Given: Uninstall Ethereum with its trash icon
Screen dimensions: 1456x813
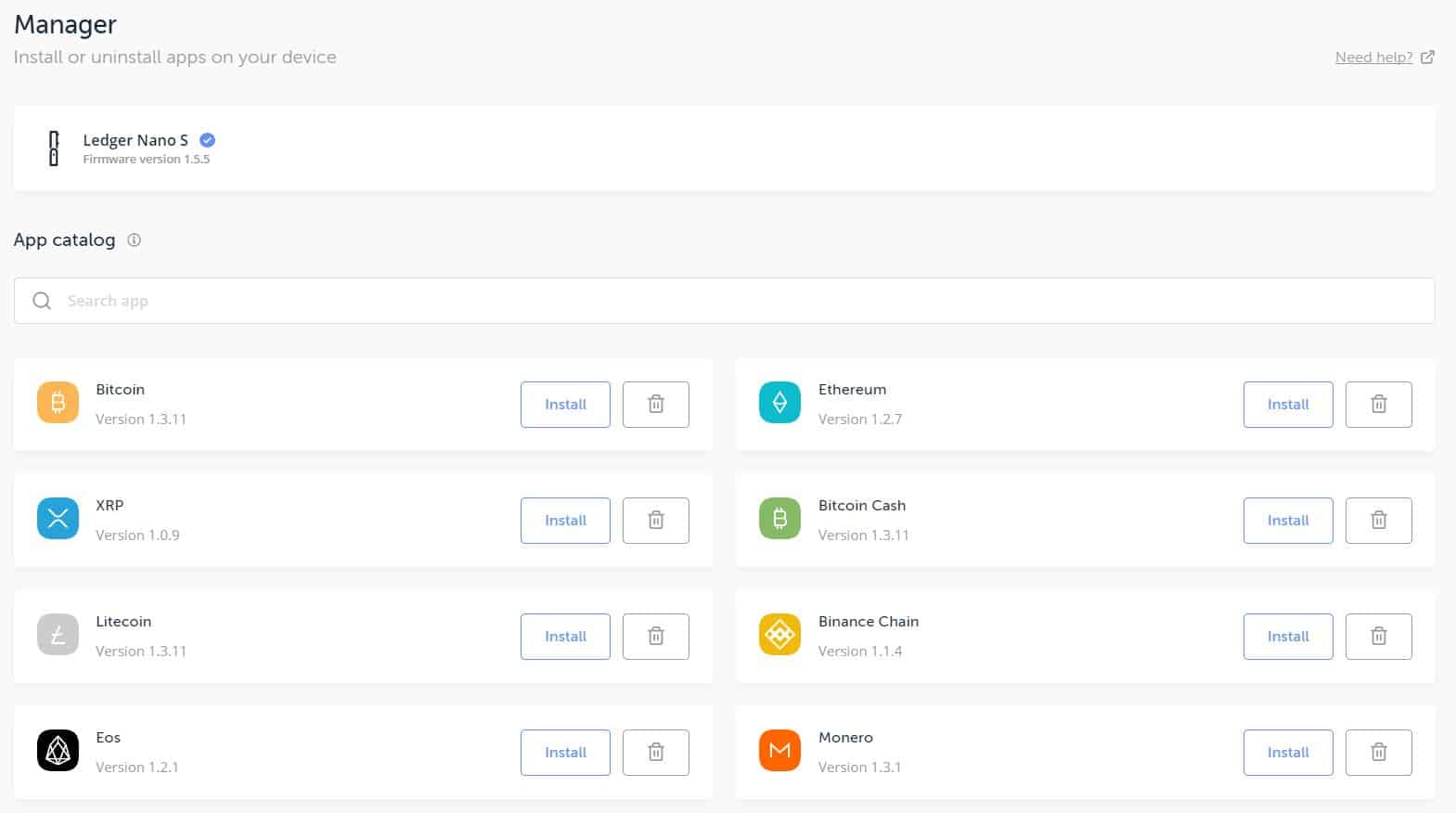Looking at the screenshot, I should [x=1379, y=405].
